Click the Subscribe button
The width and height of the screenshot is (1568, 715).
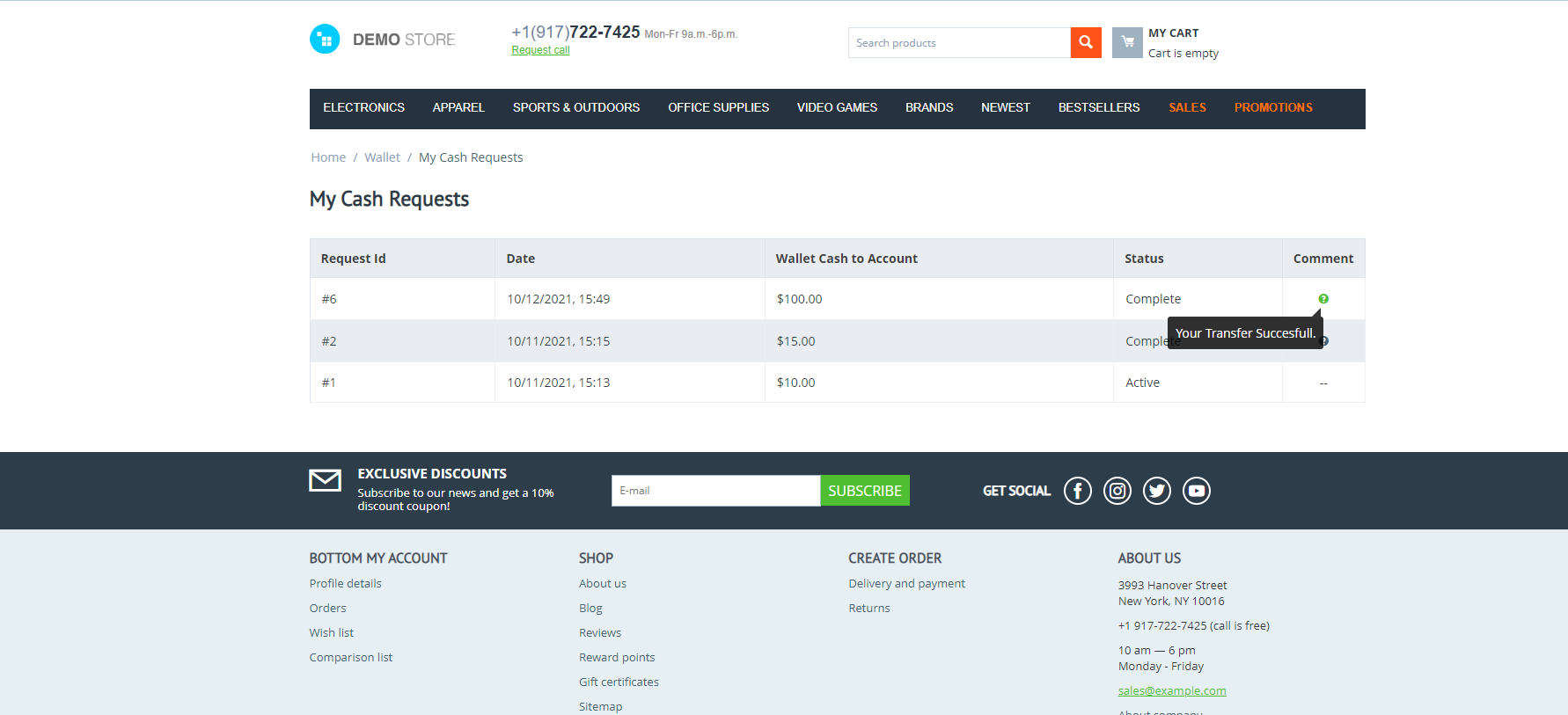pyautogui.click(x=865, y=491)
